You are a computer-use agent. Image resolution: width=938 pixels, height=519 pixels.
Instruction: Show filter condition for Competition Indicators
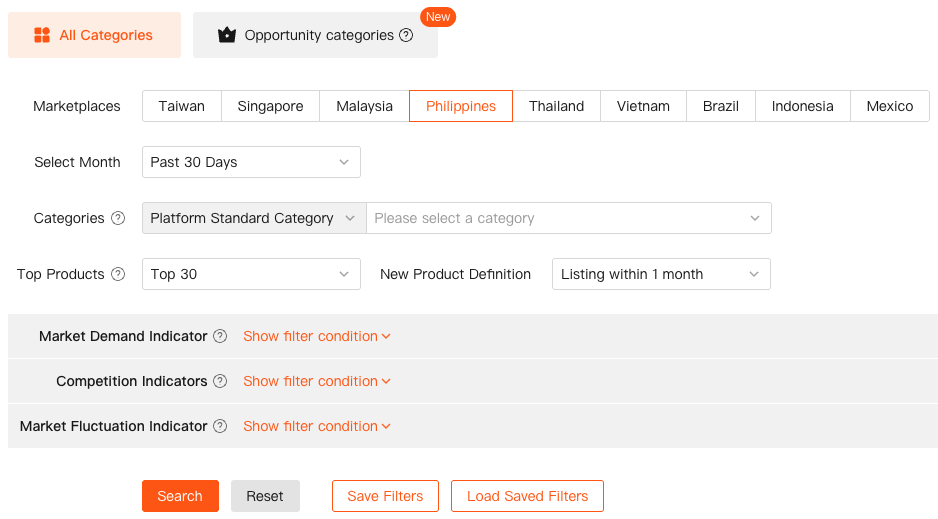click(316, 381)
